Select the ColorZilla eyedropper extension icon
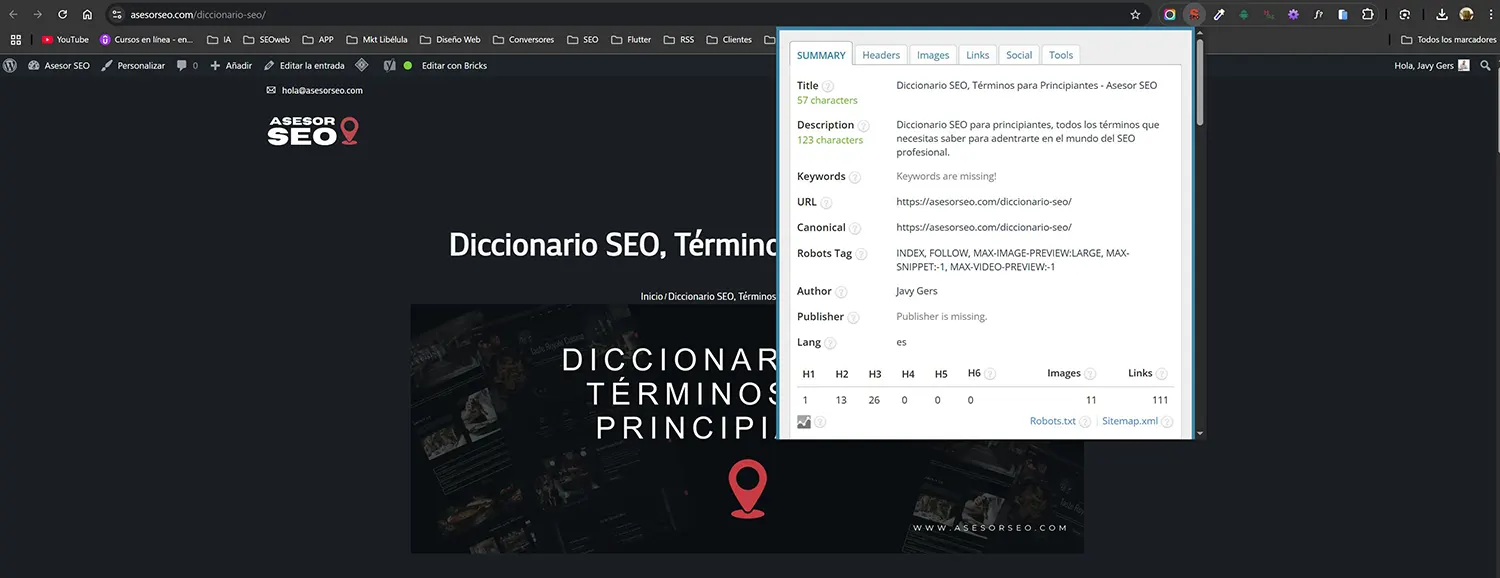This screenshot has height=578, width=1500. (1219, 14)
